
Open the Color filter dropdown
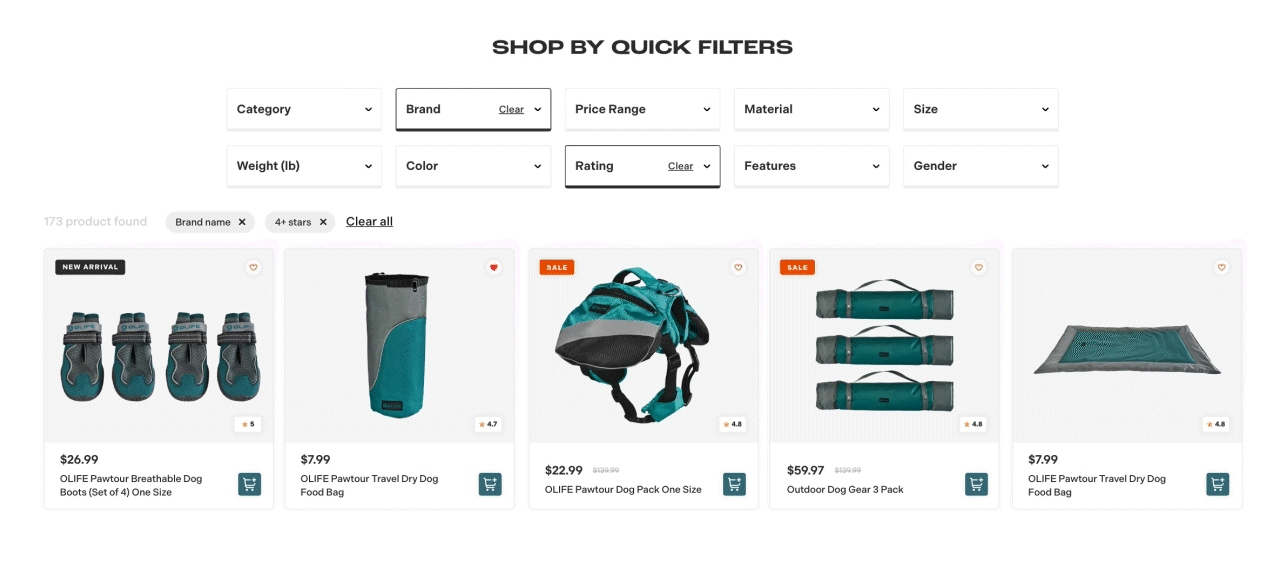(x=473, y=166)
